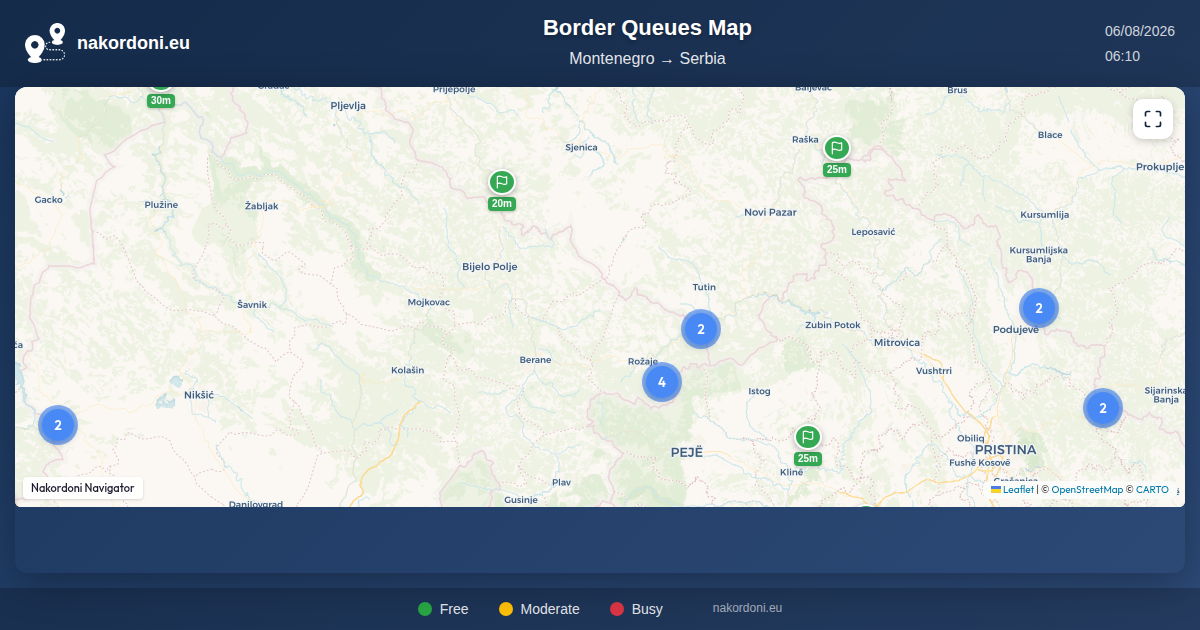Expand cluster of 2 near Nikšić

pos(58,425)
